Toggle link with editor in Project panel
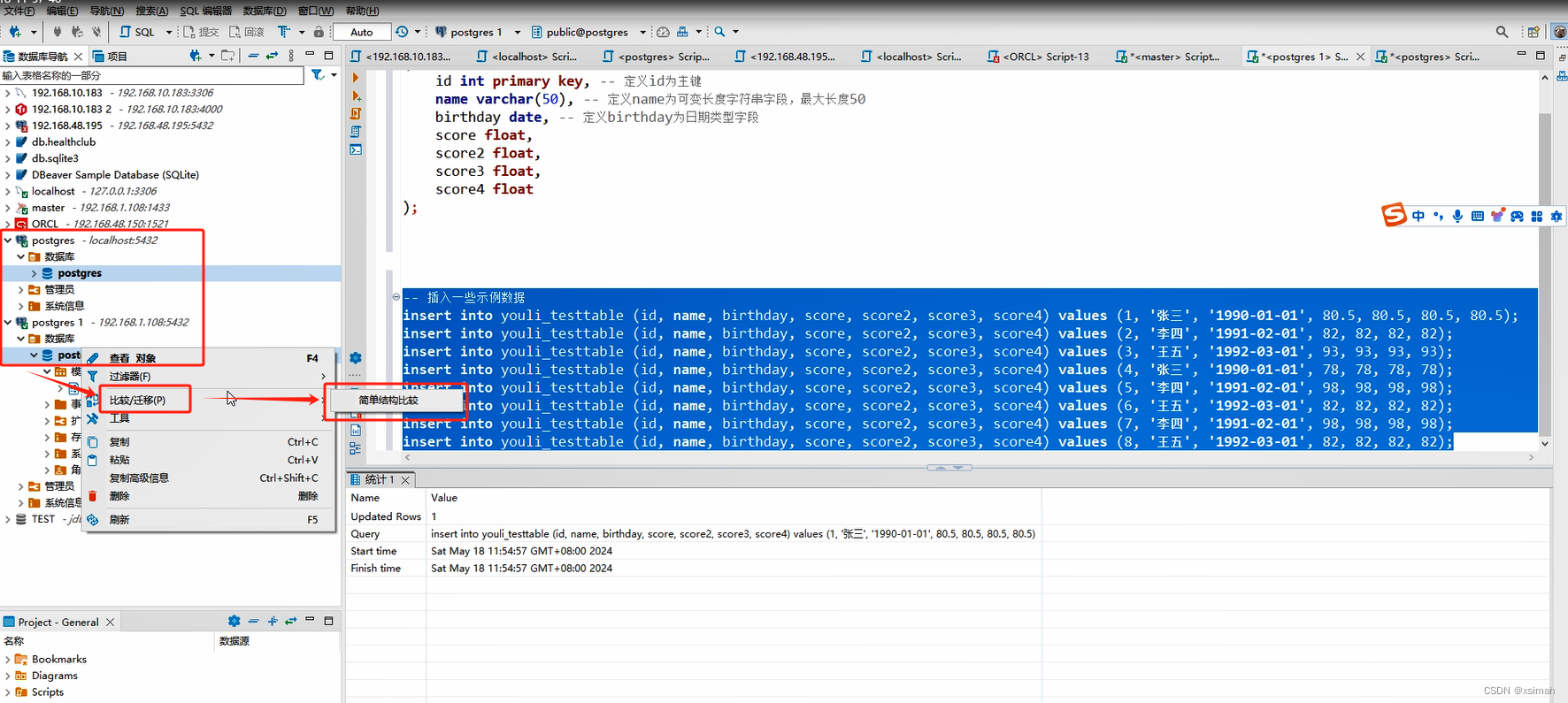This screenshot has width=1568, height=703. click(x=290, y=622)
